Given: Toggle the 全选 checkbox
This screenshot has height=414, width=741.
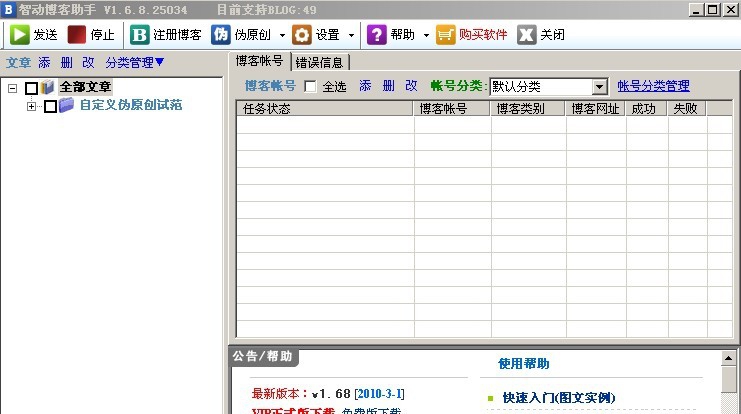Looking at the screenshot, I should [310, 86].
